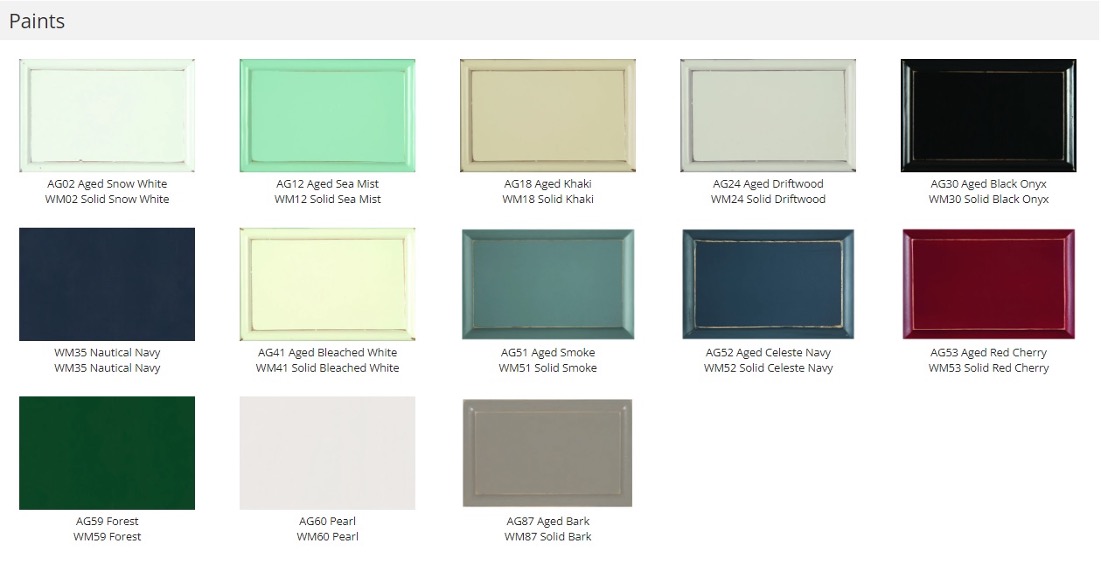
Task: Click the Paints section heading
Action: pos(37,21)
